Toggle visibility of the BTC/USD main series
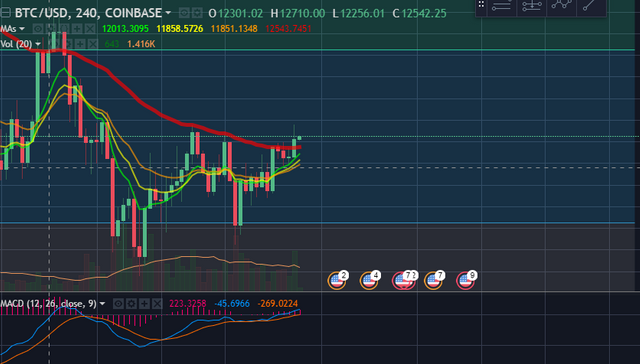This screenshot has width=640, height=364. 184,13
